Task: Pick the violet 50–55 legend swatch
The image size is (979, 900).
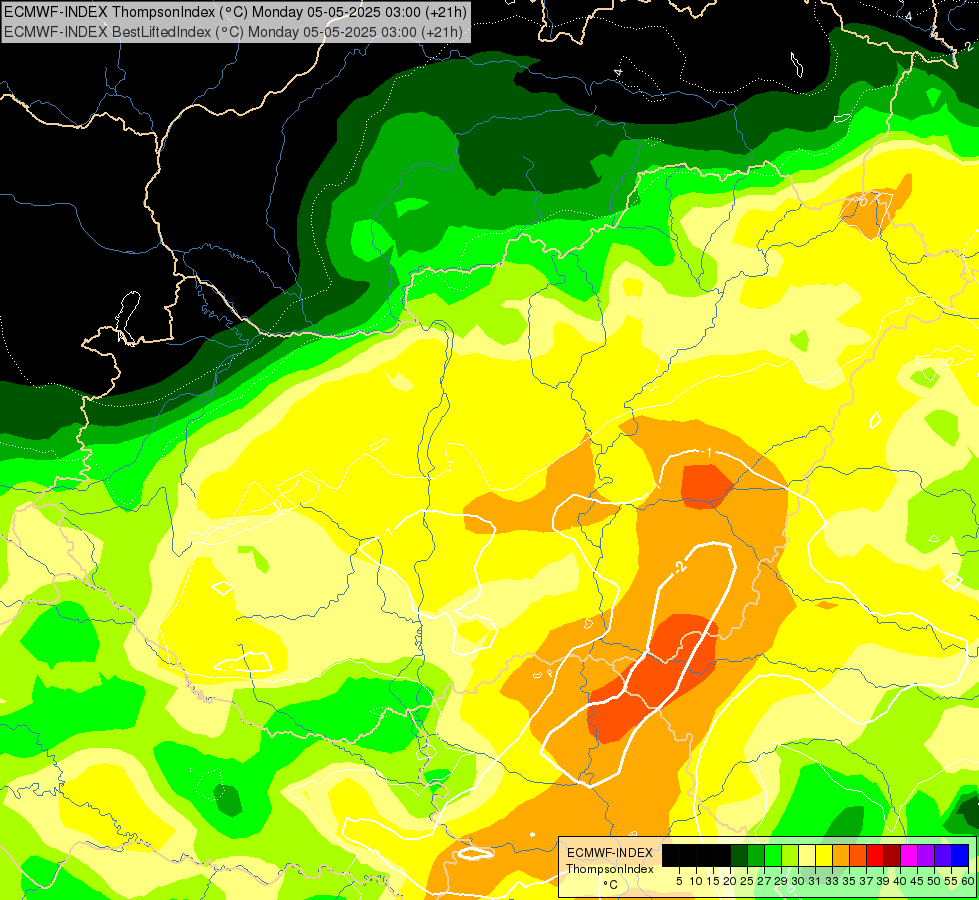Action: coord(943,855)
